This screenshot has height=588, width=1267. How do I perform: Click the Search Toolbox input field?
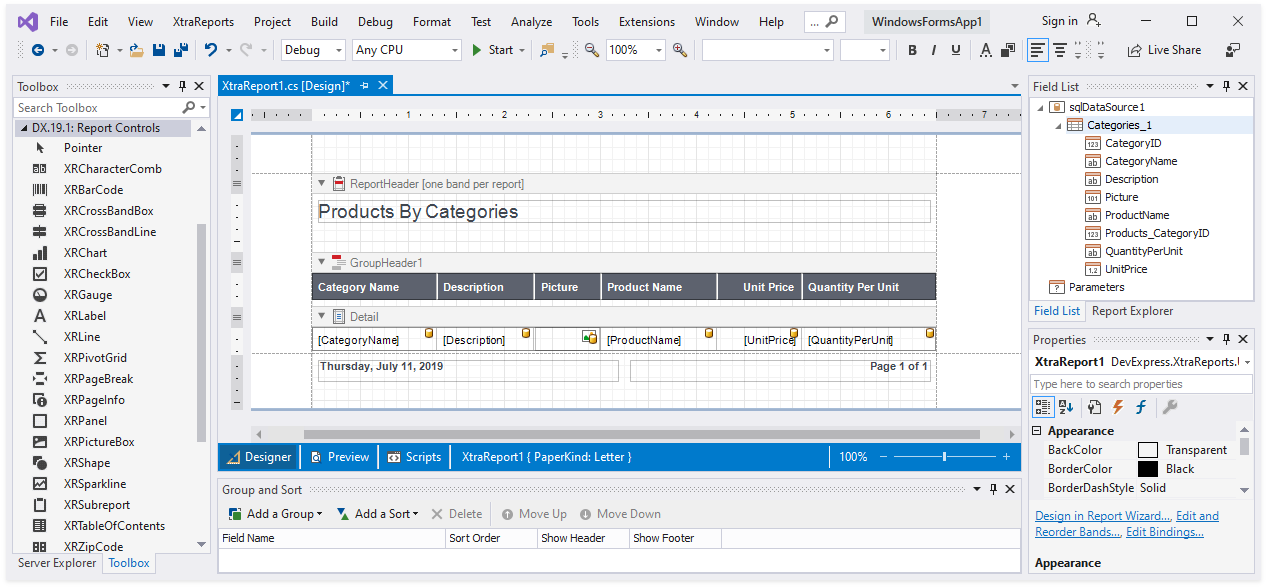[97, 107]
